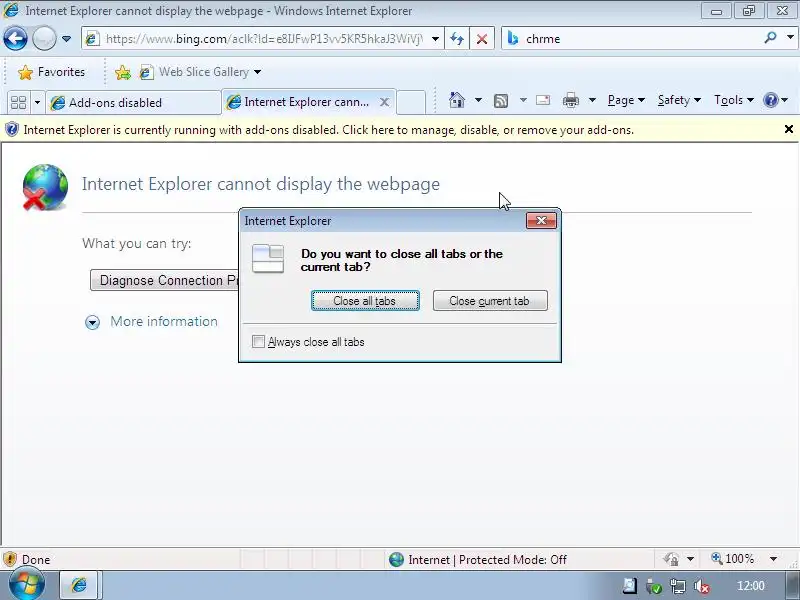Tick the Always close all tabs checkbox
The width and height of the screenshot is (800, 600).
click(x=258, y=341)
